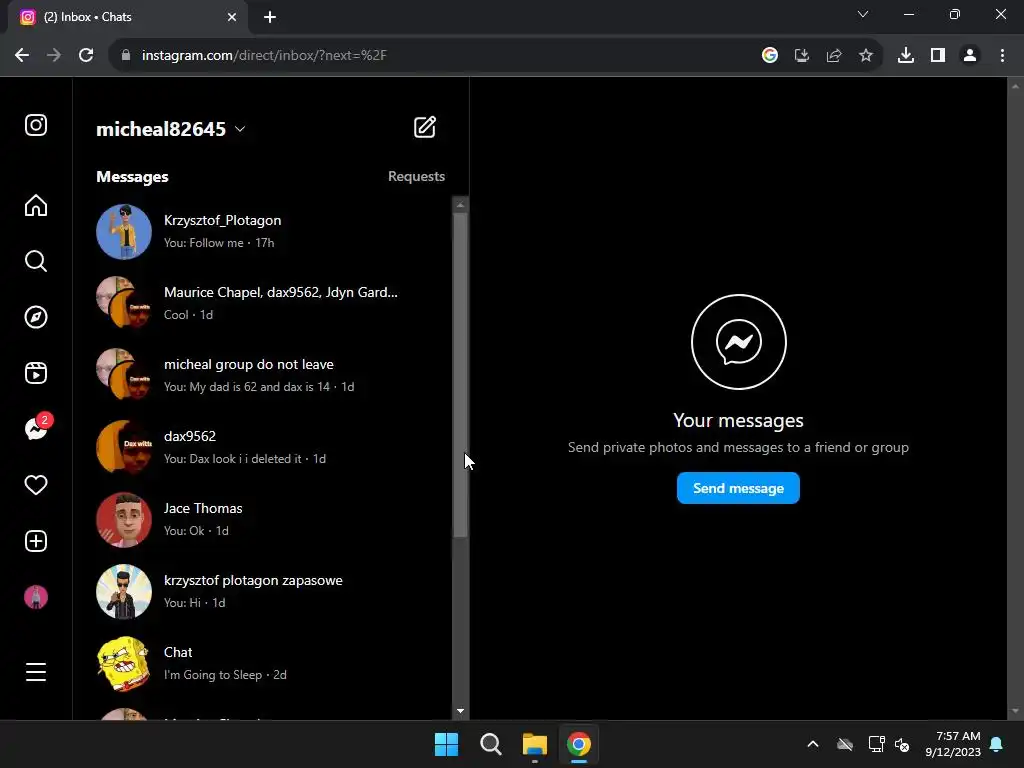Show hidden system tray icons
Viewport: 1024px width, 768px height.
point(813,744)
